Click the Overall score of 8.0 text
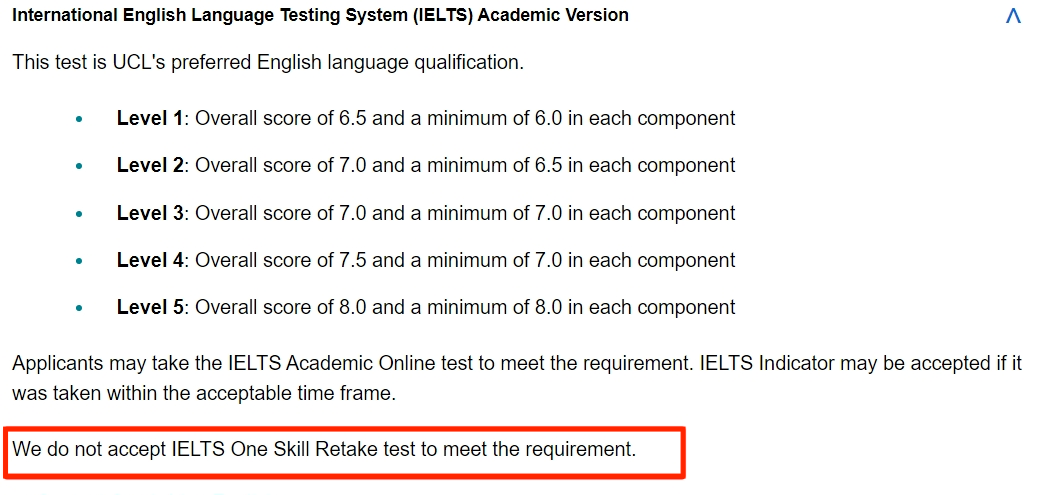 (281, 307)
